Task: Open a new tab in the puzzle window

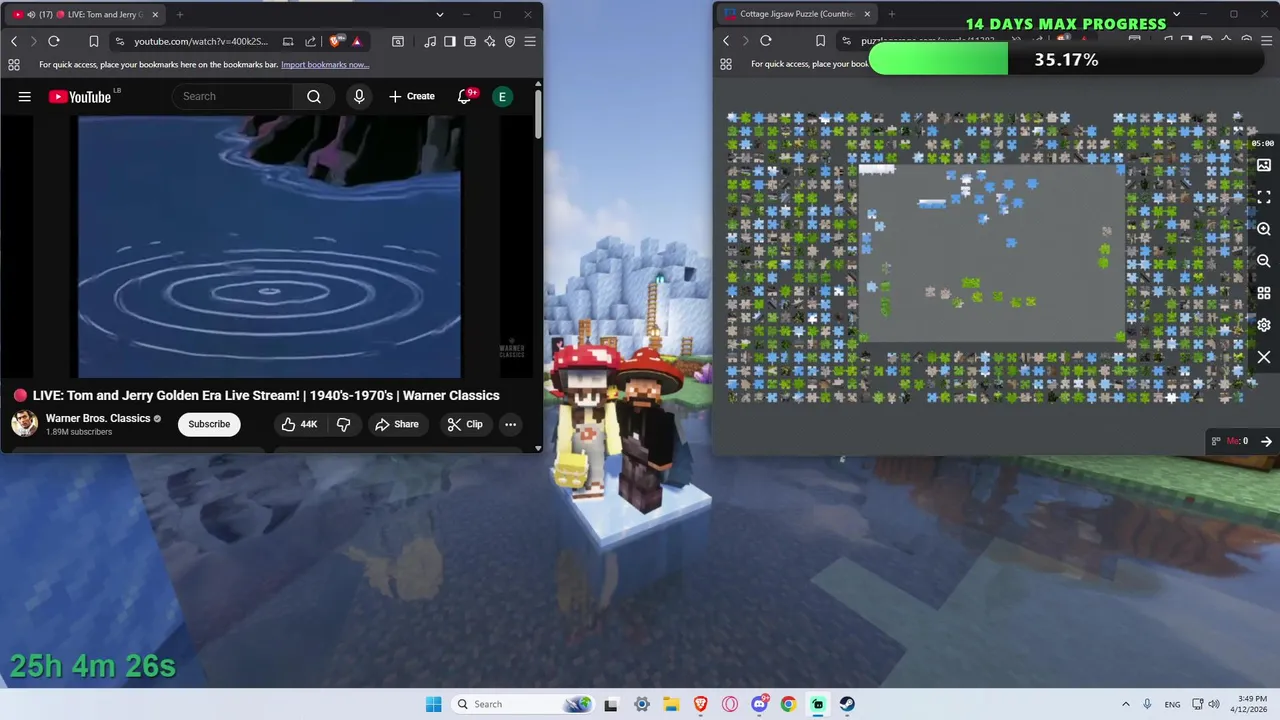Action: tap(892, 15)
